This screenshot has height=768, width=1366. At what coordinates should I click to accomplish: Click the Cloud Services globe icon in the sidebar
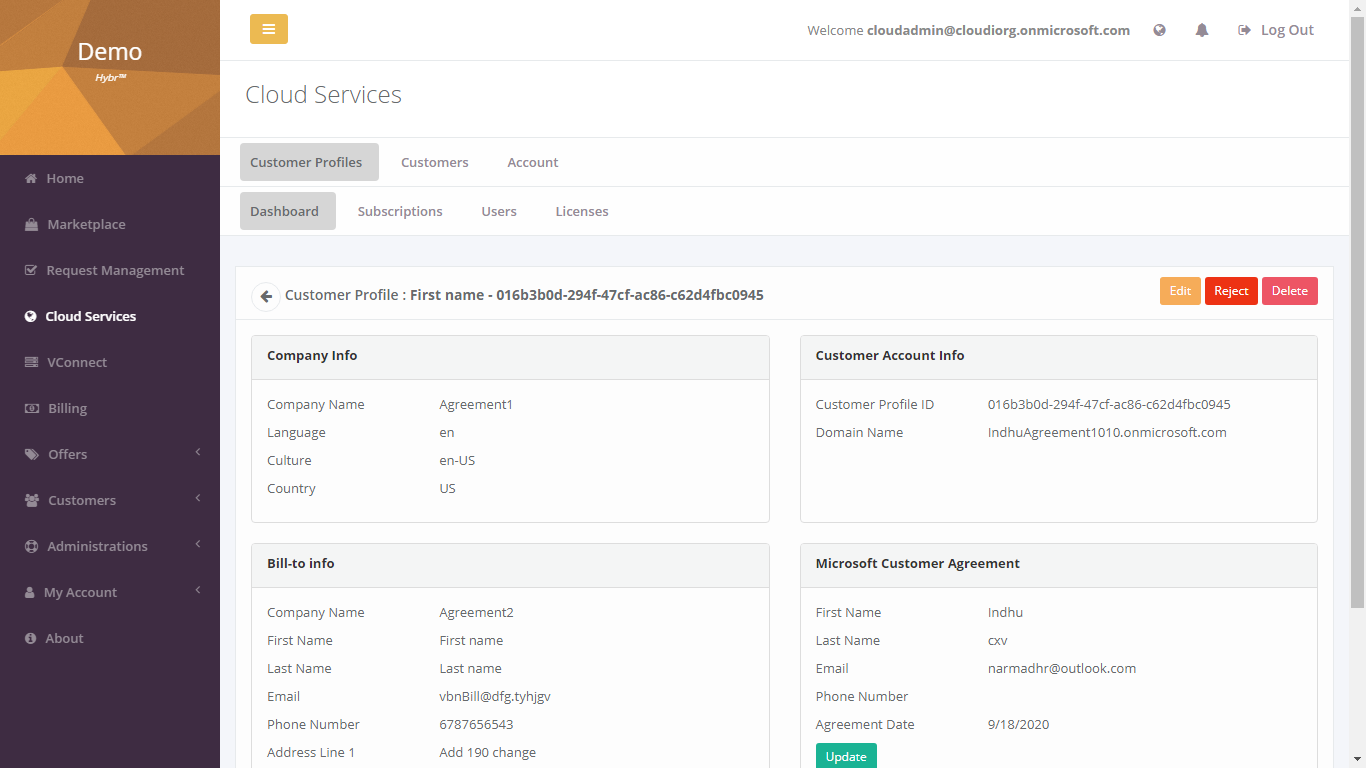tap(31, 316)
